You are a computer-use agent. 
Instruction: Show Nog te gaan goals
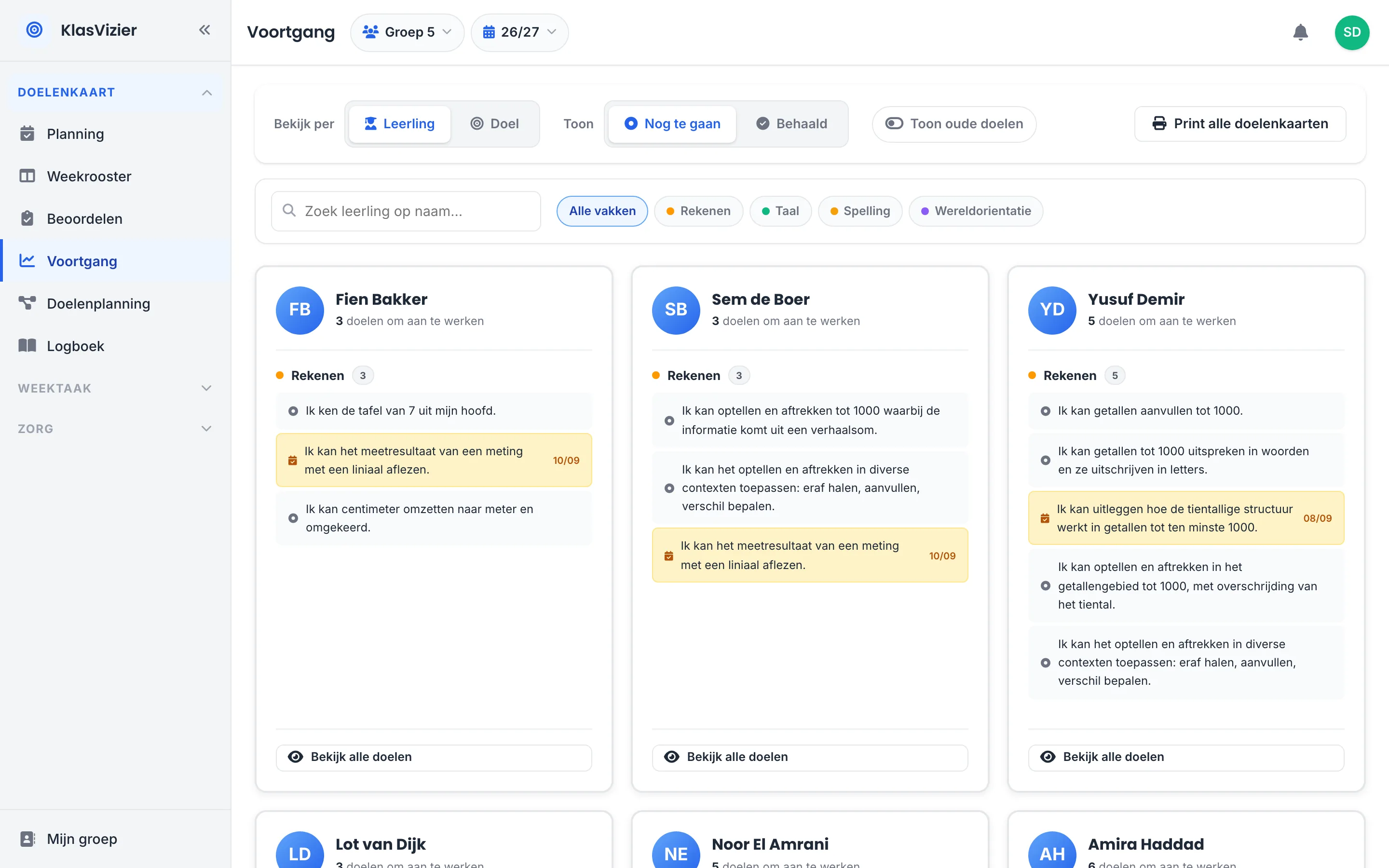pos(671,123)
